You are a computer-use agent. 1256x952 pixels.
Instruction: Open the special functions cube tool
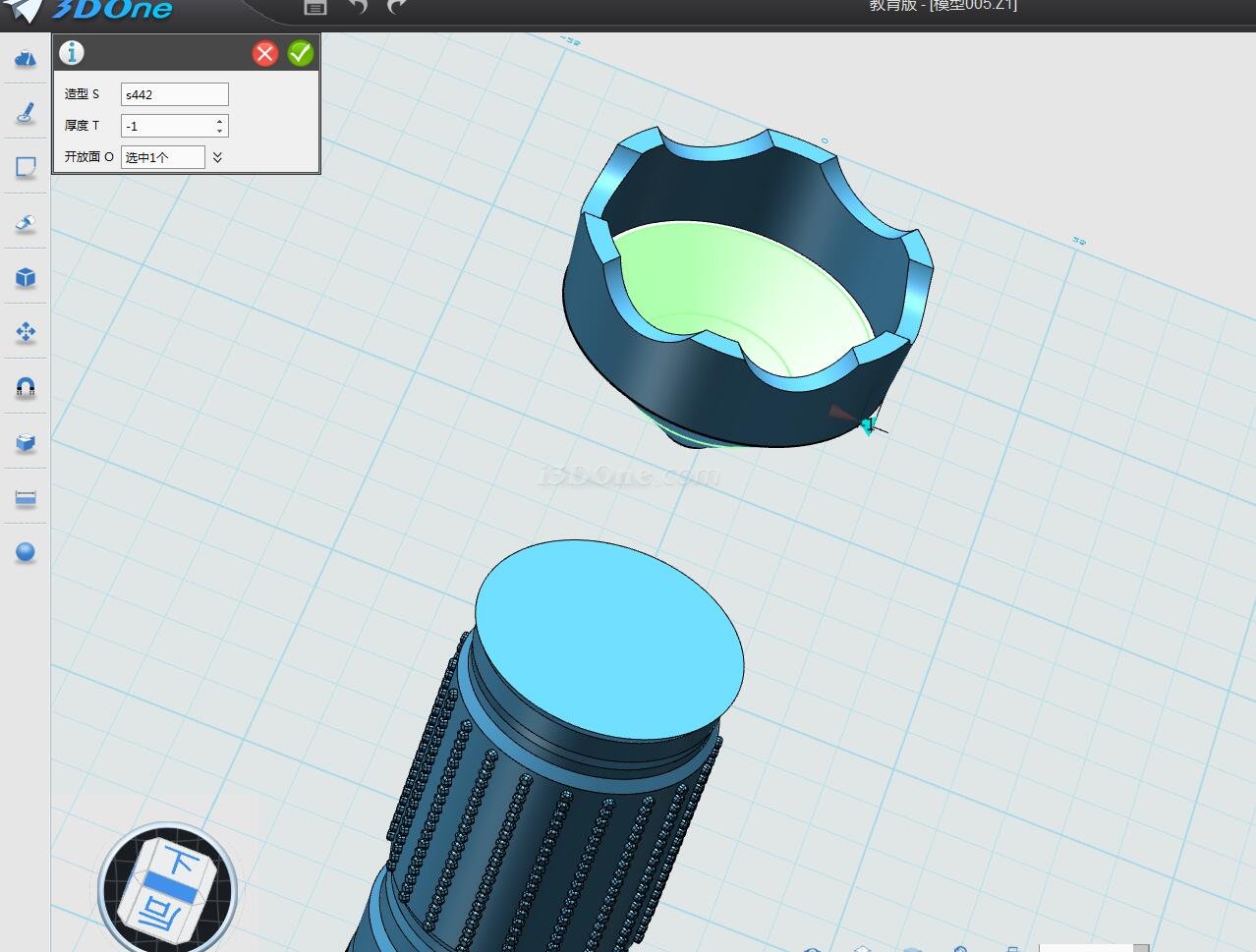tap(26, 278)
